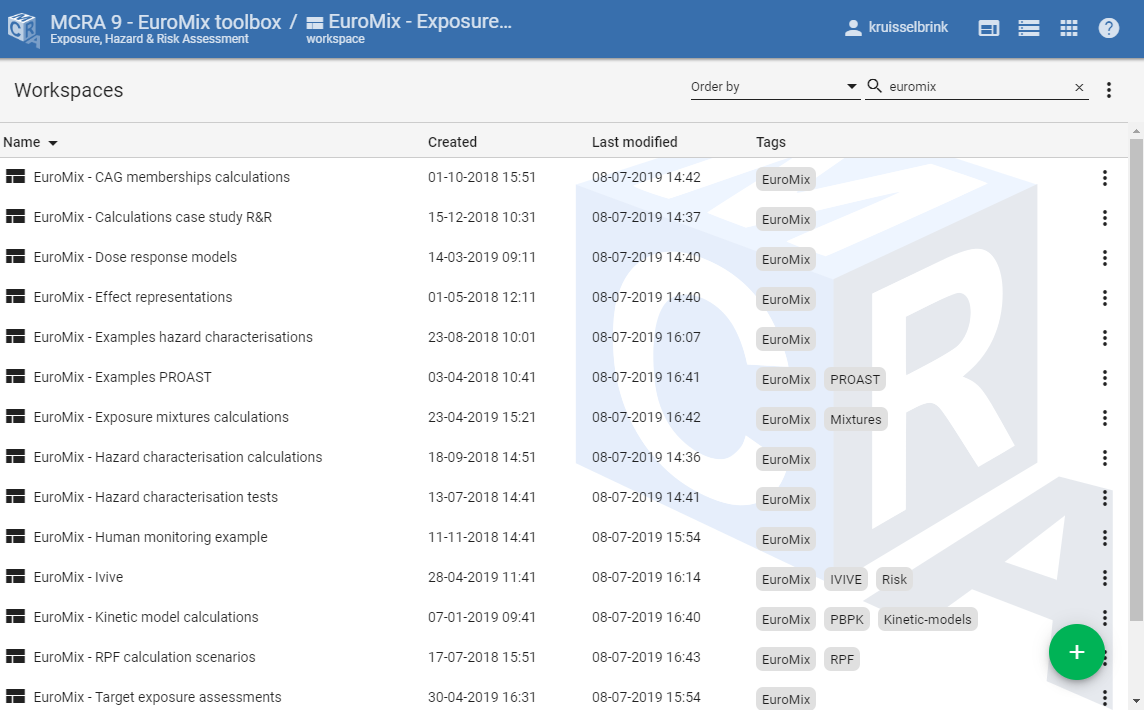Click the MCRA cube logo top left
1144x710 pixels.
(21, 27)
